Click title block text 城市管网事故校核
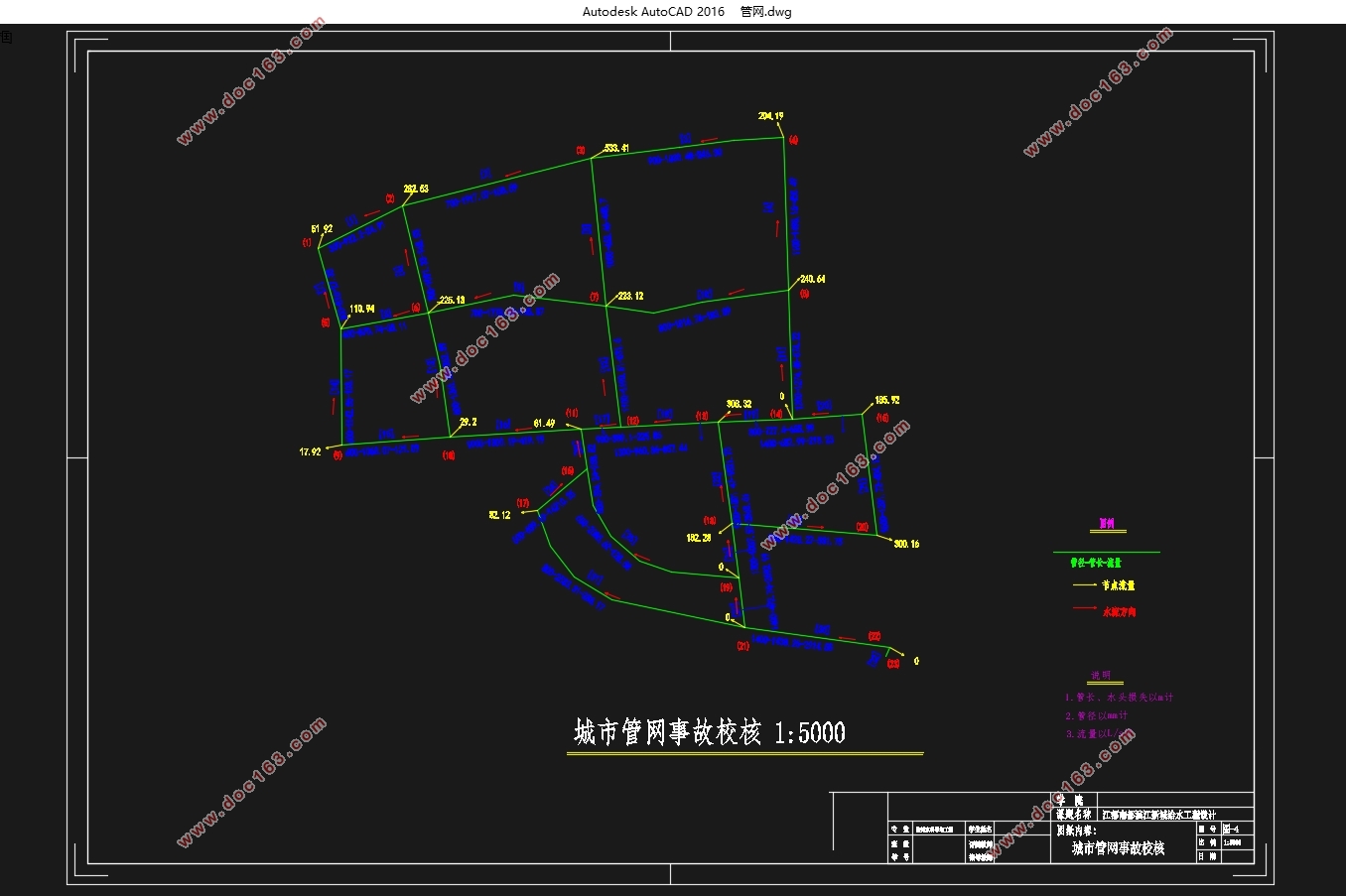Screen dimensions: 1346x896 1118,848
